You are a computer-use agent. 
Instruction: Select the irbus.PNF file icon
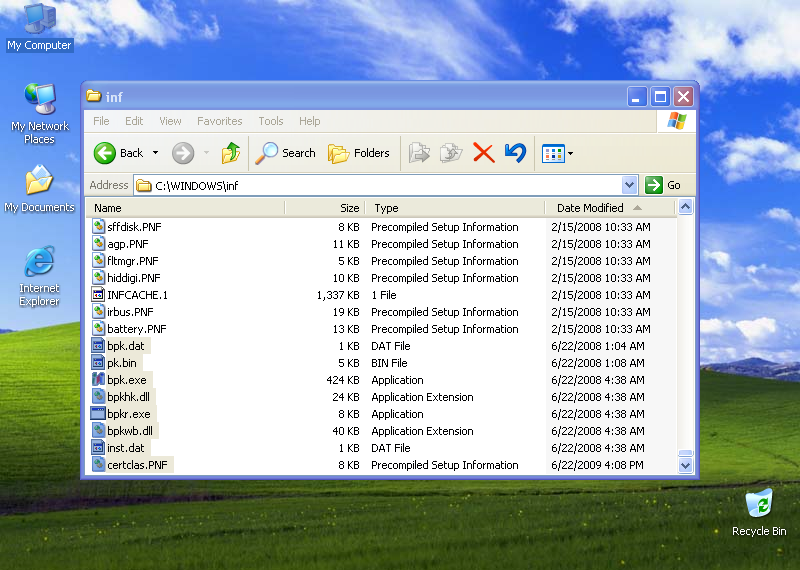tap(98, 312)
